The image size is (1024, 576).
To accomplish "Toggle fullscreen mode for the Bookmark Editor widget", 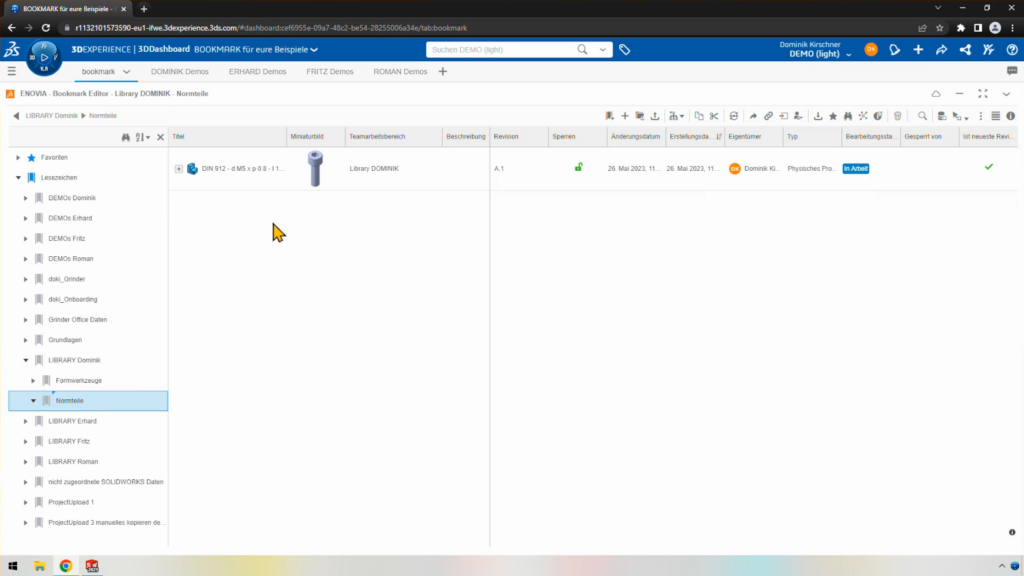I will [981, 92].
